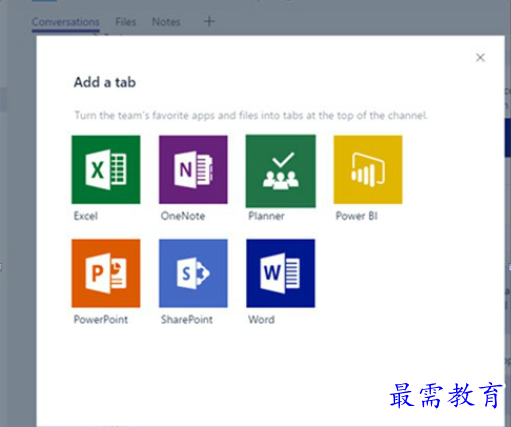Click the Add a tab heading
This screenshot has height=427, width=511.
click(x=105, y=82)
